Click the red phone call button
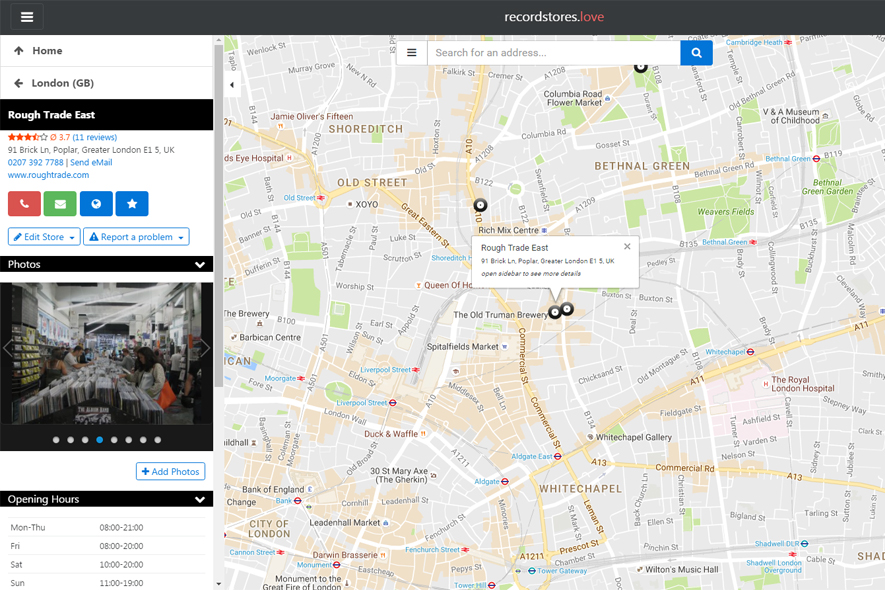The image size is (885, 590). pos(24,204)
